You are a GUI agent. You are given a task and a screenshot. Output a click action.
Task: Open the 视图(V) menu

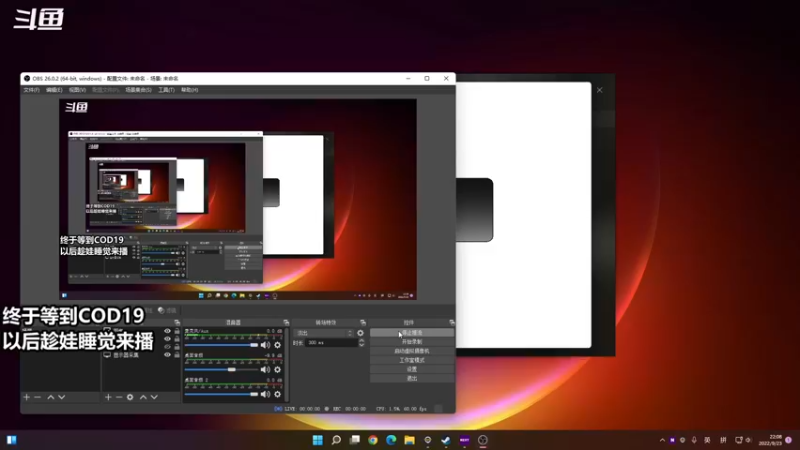point(78,90)
